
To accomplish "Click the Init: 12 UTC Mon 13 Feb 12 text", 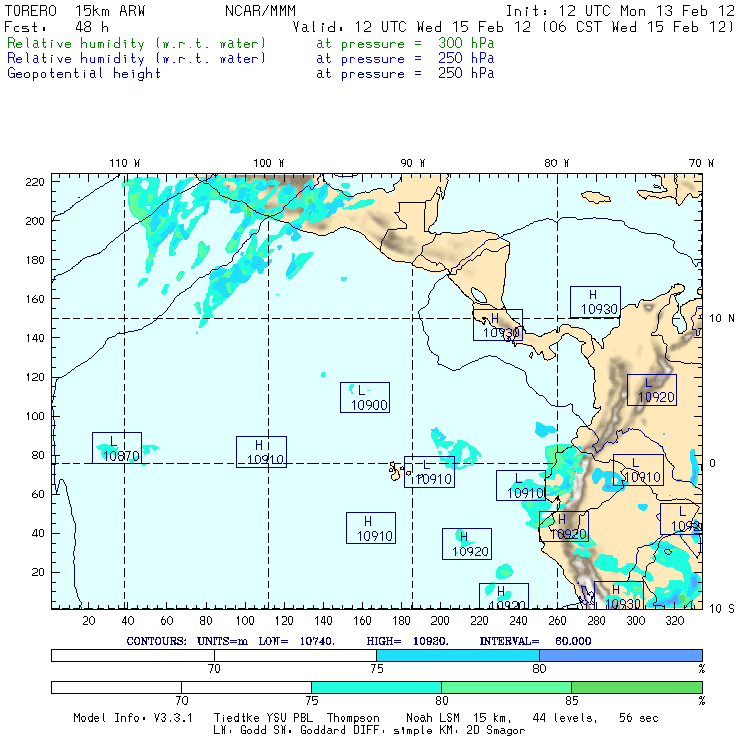I will click(x=620, y=11).
